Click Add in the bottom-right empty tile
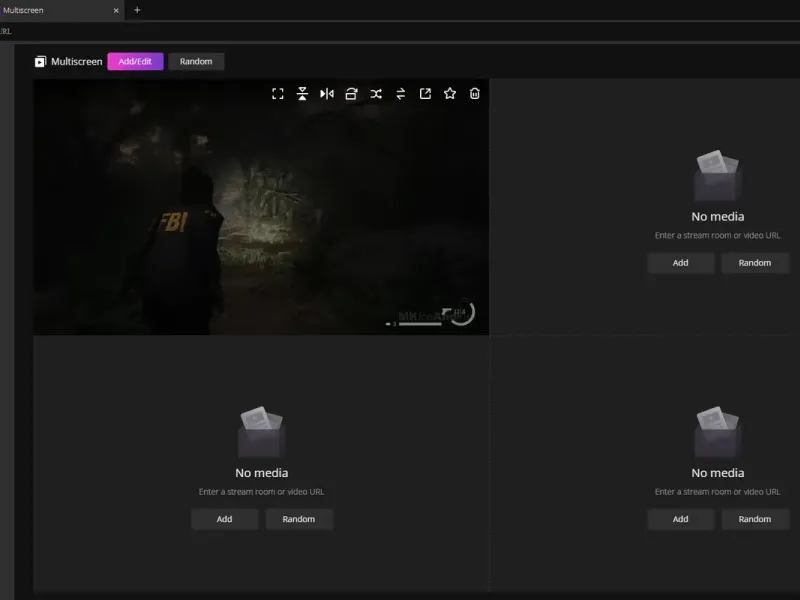 681,519
